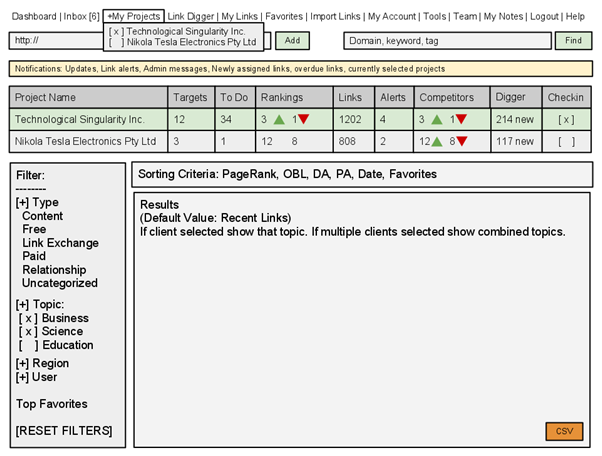Sort results by Favorites criteria
Screen dimensions: 602x456
tap(413, 174)
